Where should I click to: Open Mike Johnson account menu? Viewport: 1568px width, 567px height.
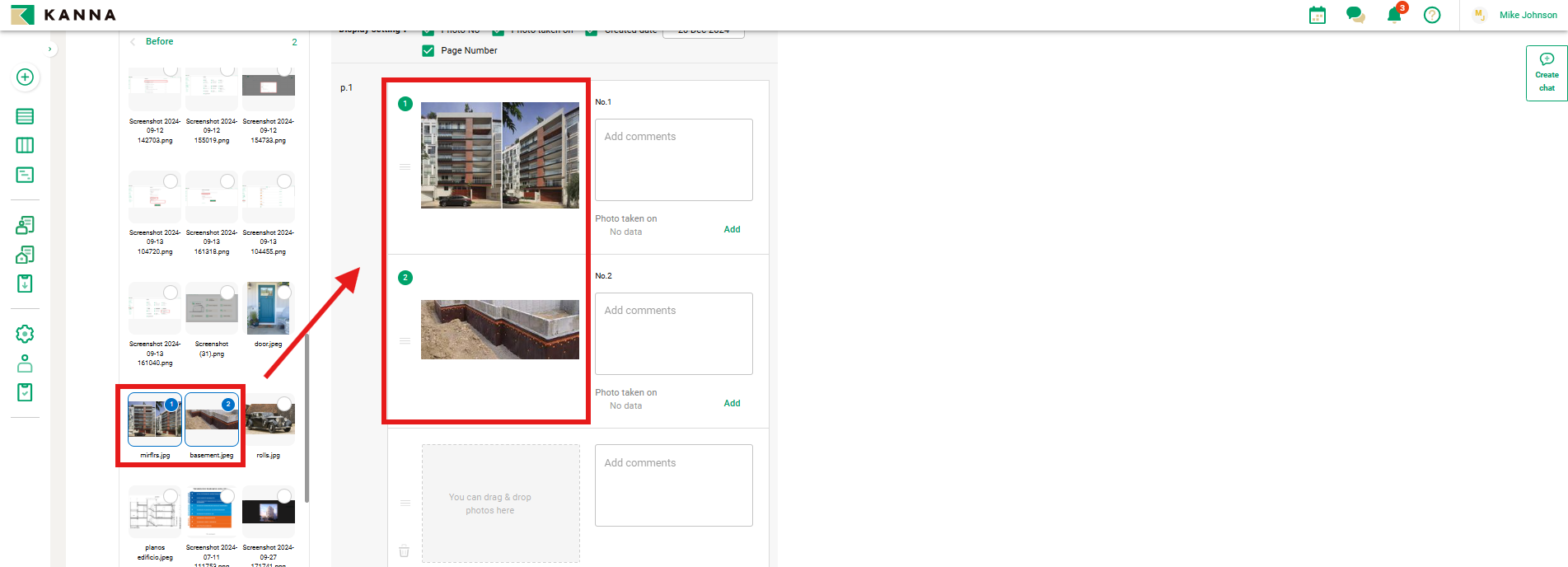(1528, 15)
